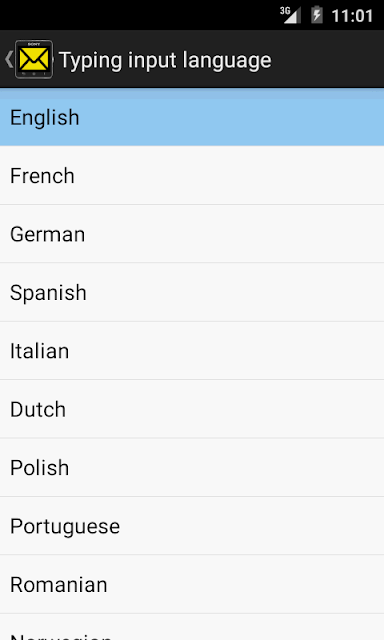The image size is (384, 640).
Task: Tap the 11:01 clock in status bar
Action: pos(352,16)
